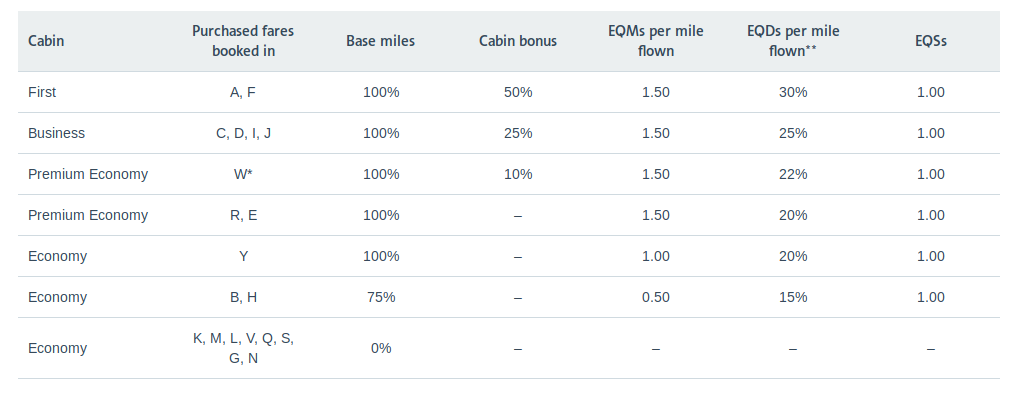Click the Cabin column header
Viewport: 1017px width, 397px height.
tap(46, 41)
